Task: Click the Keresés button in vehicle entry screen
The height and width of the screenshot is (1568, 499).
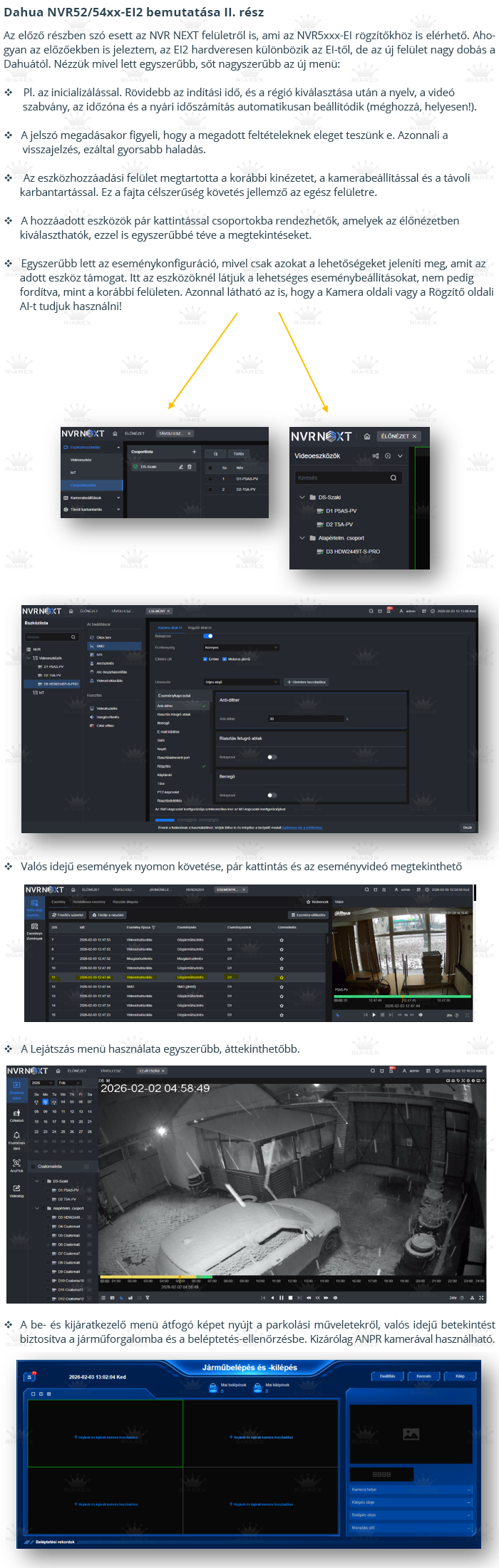Action: (x=423, y=1376)
